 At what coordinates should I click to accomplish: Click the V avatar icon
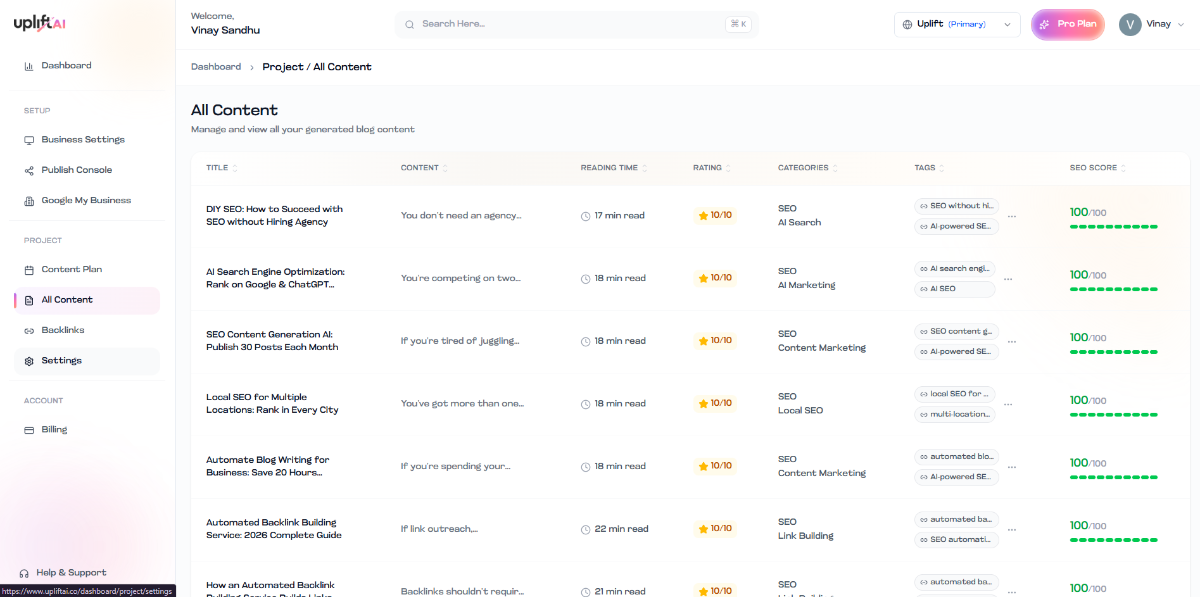pos(1130,25)
